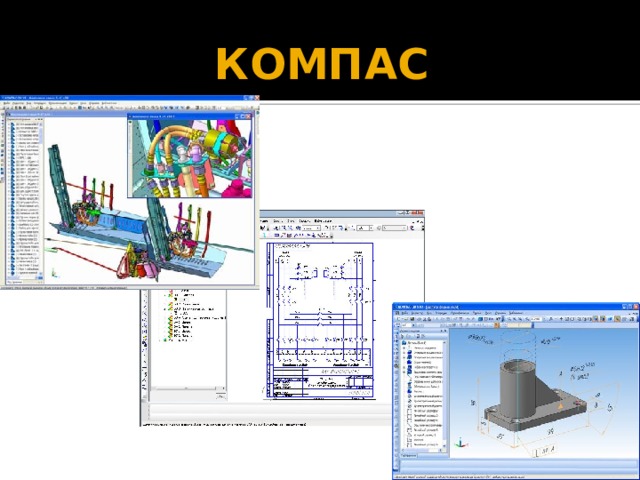Click the coordinate axes icon in the assembly viewport
This screenshot has height=480, width=640.
53,272
